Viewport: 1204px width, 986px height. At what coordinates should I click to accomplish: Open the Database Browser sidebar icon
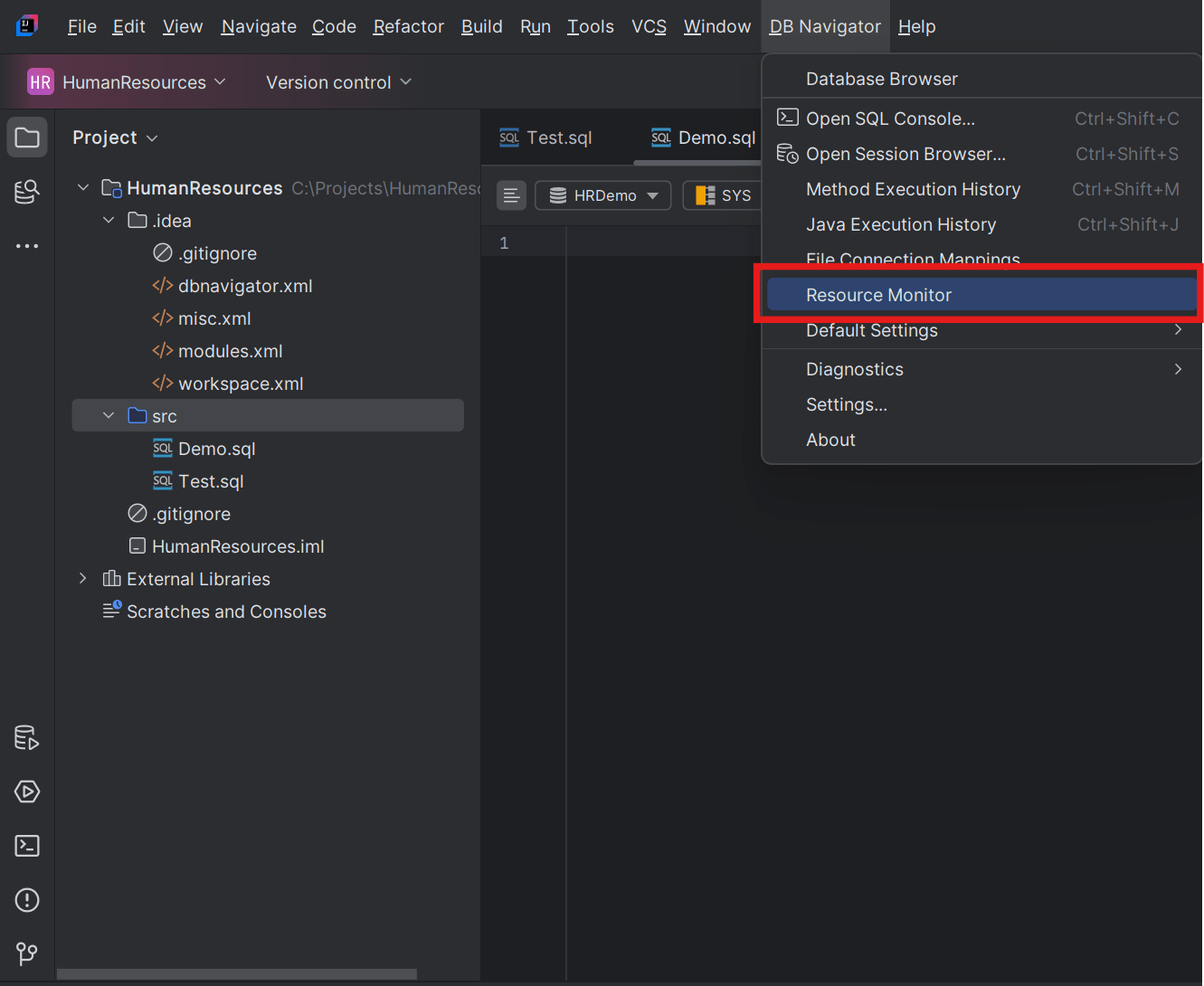26,192
